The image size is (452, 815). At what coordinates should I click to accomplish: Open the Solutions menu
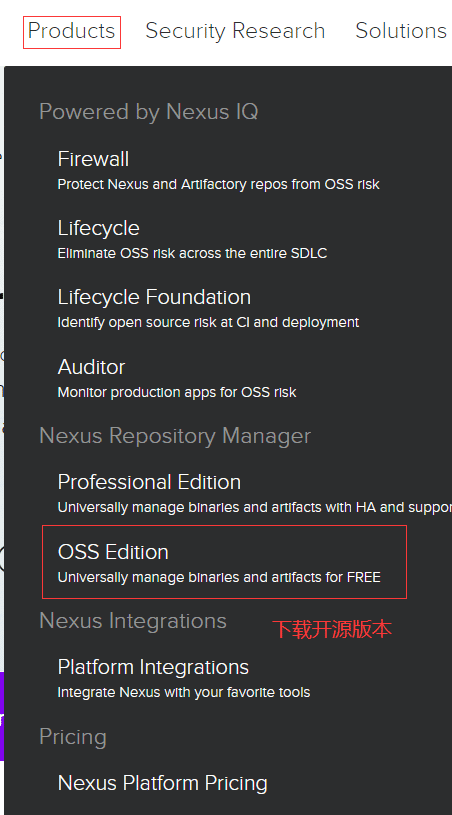[401, 31]
